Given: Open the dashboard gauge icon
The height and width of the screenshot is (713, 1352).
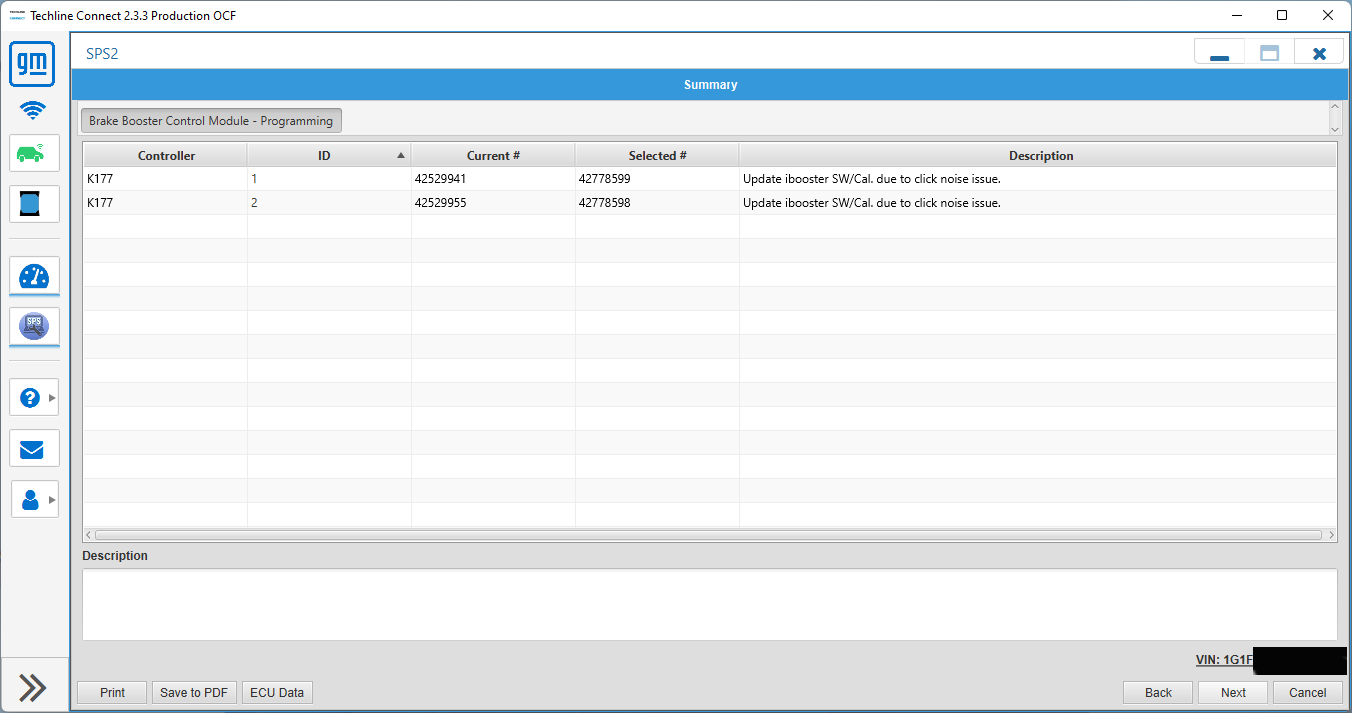Looking at the screenshot, I should click(34, 276).
